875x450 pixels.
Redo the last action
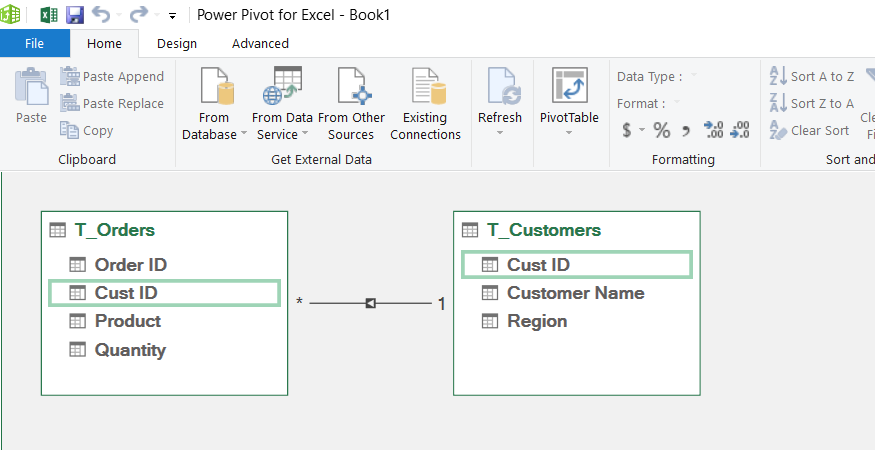coord(139,15)
